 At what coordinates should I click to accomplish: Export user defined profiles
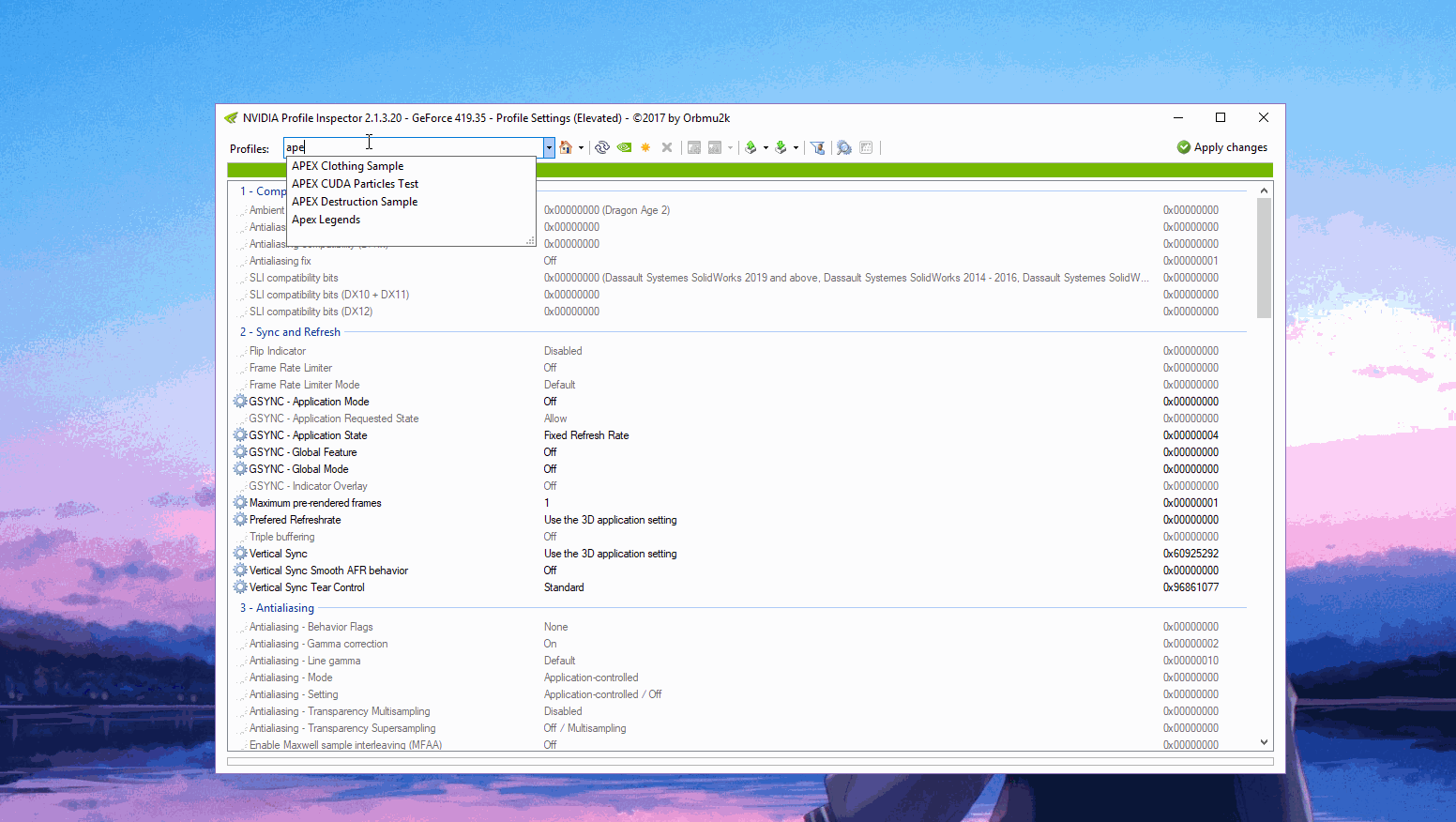click(751, 147)
